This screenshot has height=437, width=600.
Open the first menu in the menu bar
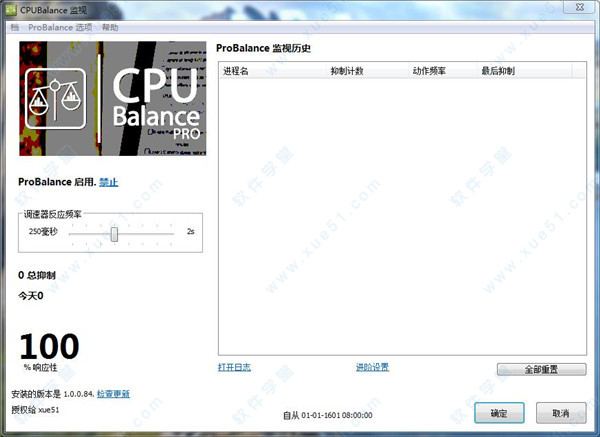click(15, 27)
